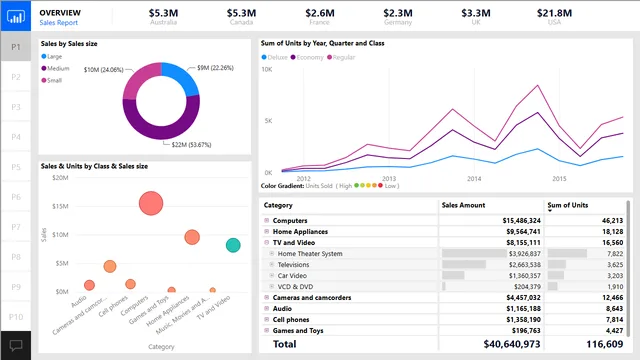Click the teal TV and Video bubble
This screenshot has height=360, width=640.
(x=233, y=245)
